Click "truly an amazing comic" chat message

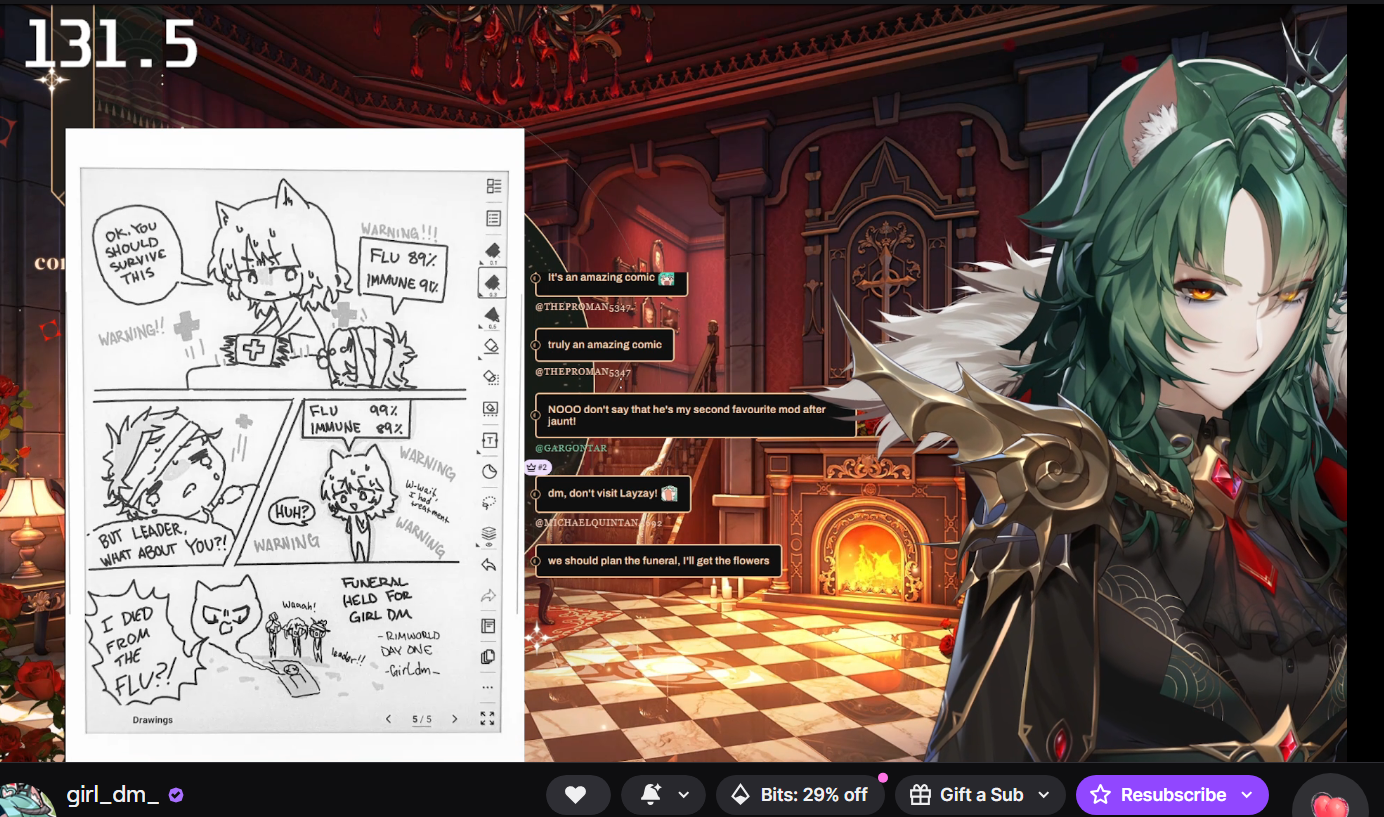coord(605,345)
